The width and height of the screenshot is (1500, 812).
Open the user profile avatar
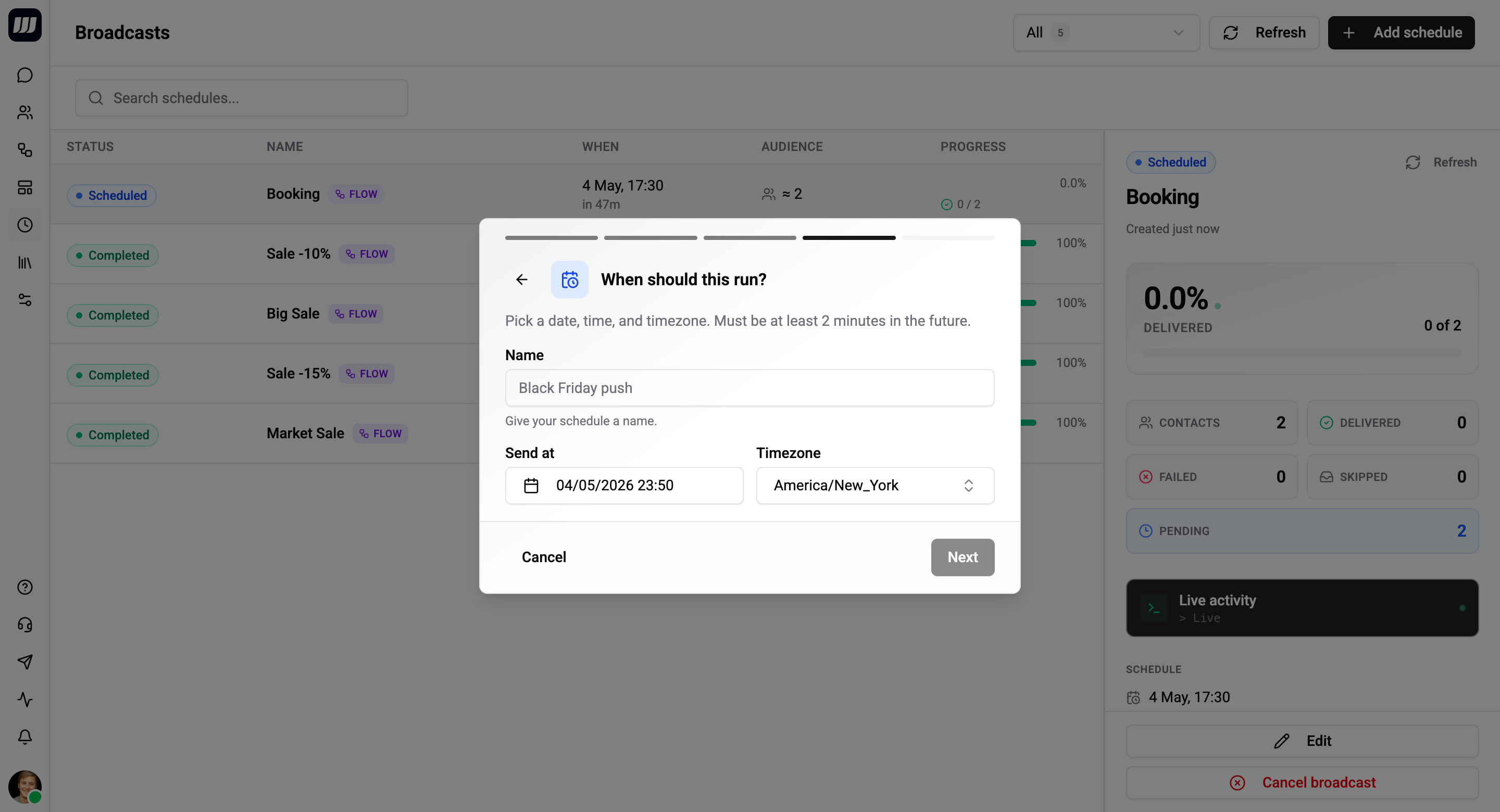pyautogui.click(x=24, y=787)
